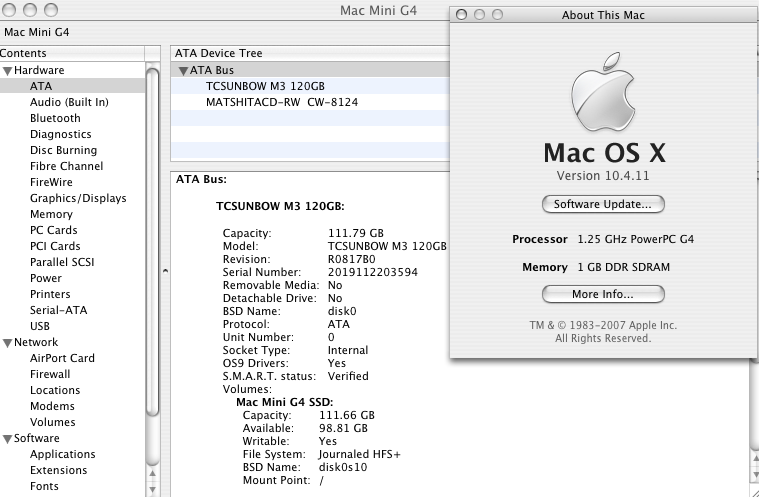
Task: Open the Modems section
Action: [52, 406]
